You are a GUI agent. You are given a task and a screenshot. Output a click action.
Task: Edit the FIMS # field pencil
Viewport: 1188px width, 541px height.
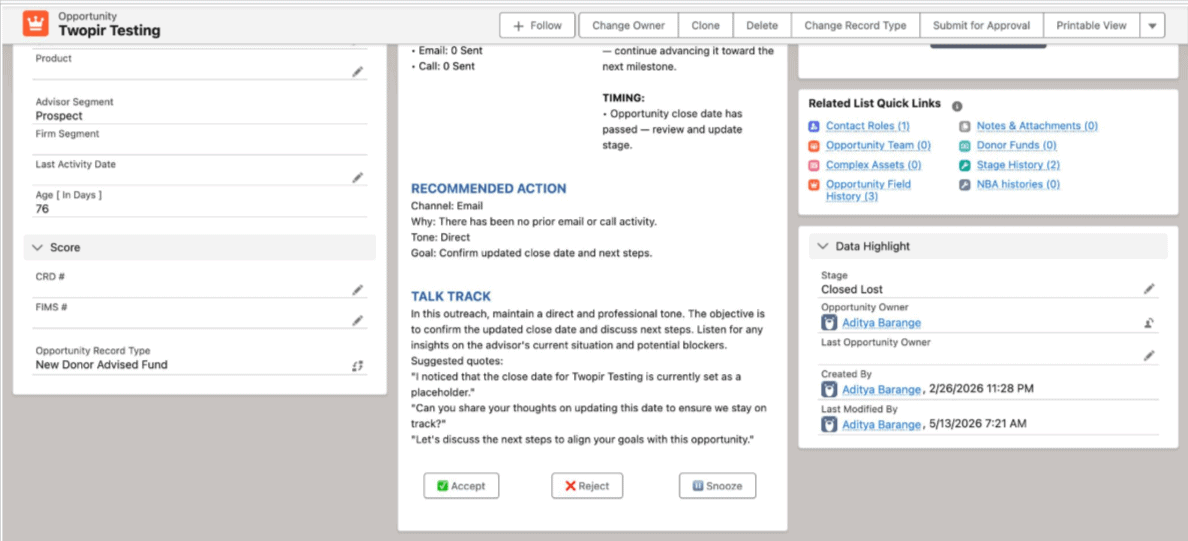pyautogui.click(x=358, y=321)
